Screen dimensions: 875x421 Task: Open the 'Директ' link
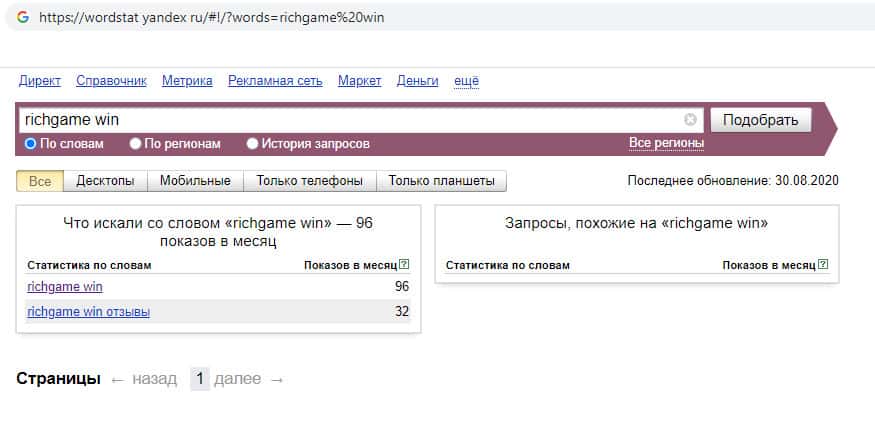pos(40,81)
